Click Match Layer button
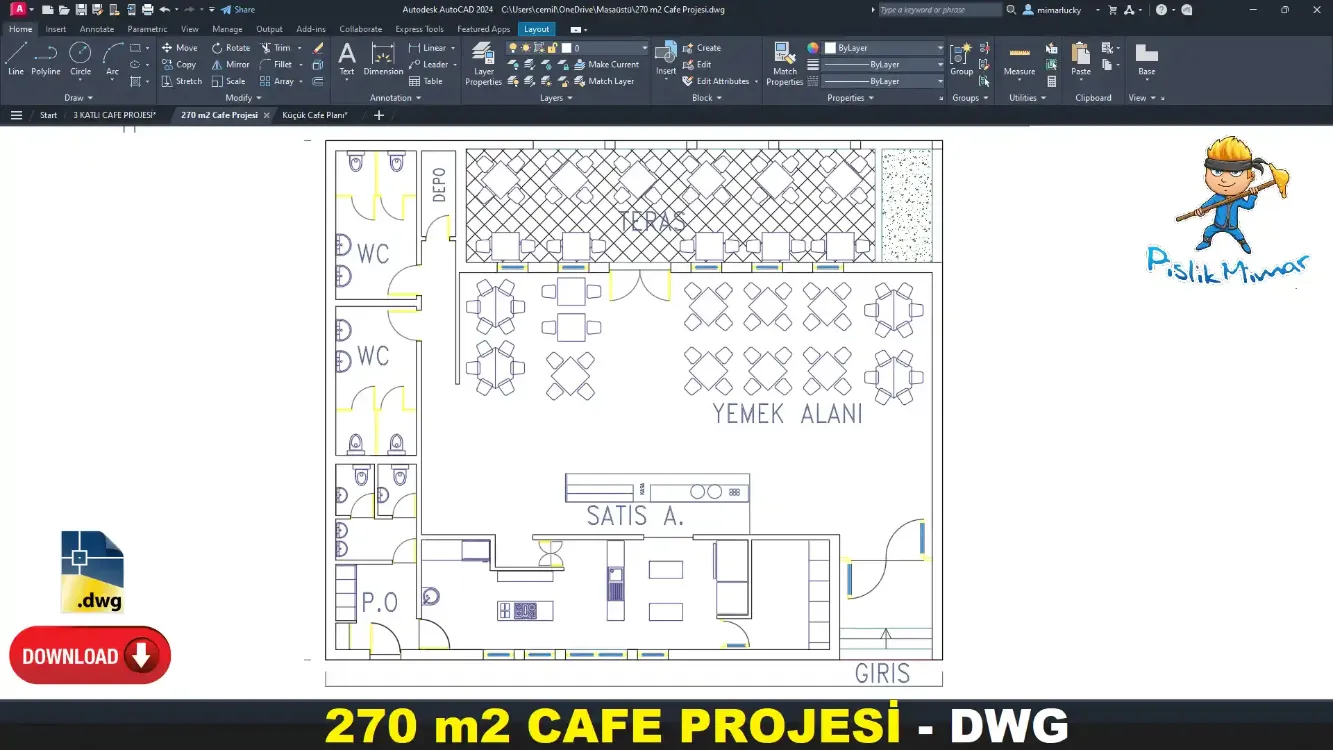Image resolution: width=1333 pixels, height=750 pixels. click(604, 82)
